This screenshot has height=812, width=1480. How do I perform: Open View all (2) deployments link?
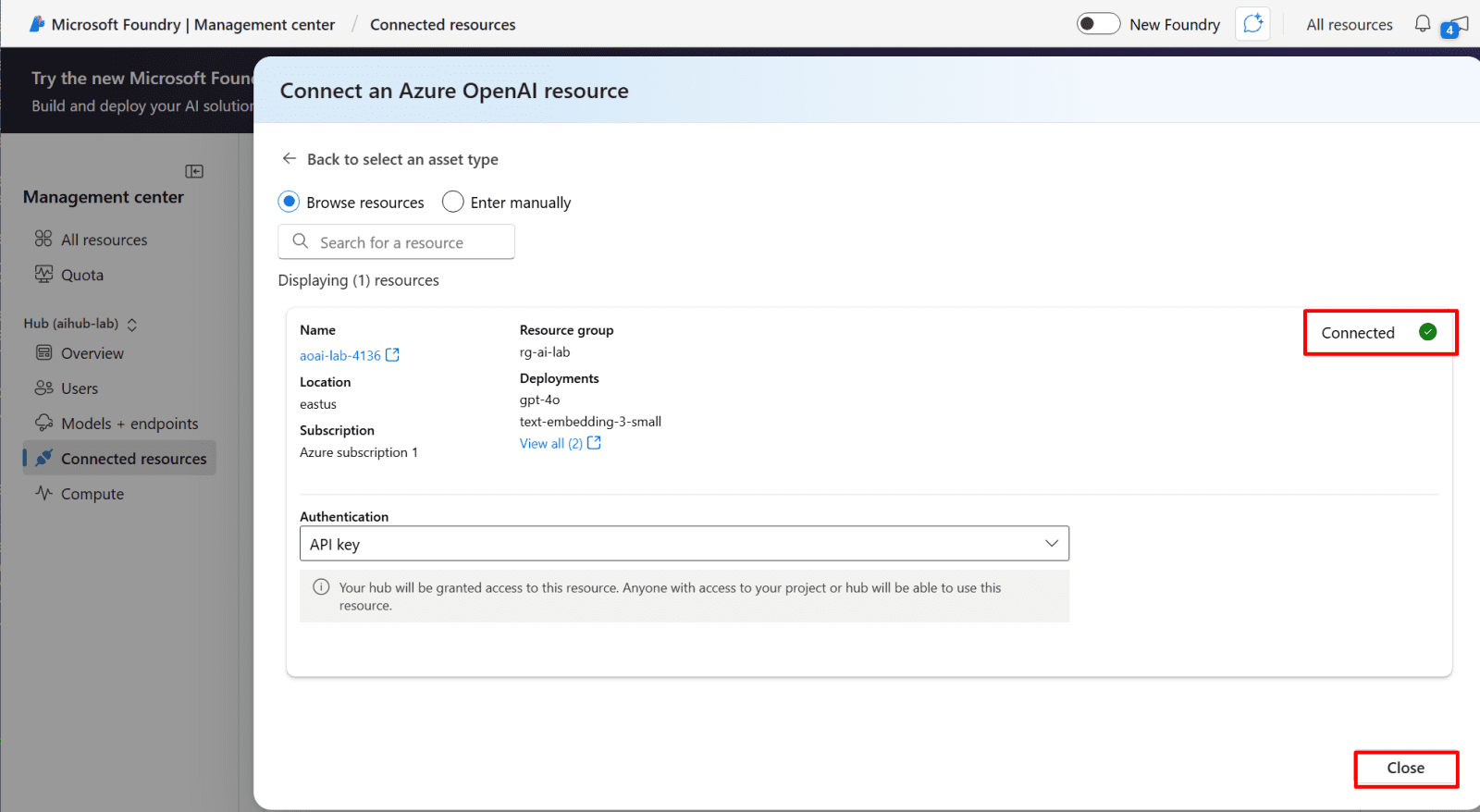[551, 444]
